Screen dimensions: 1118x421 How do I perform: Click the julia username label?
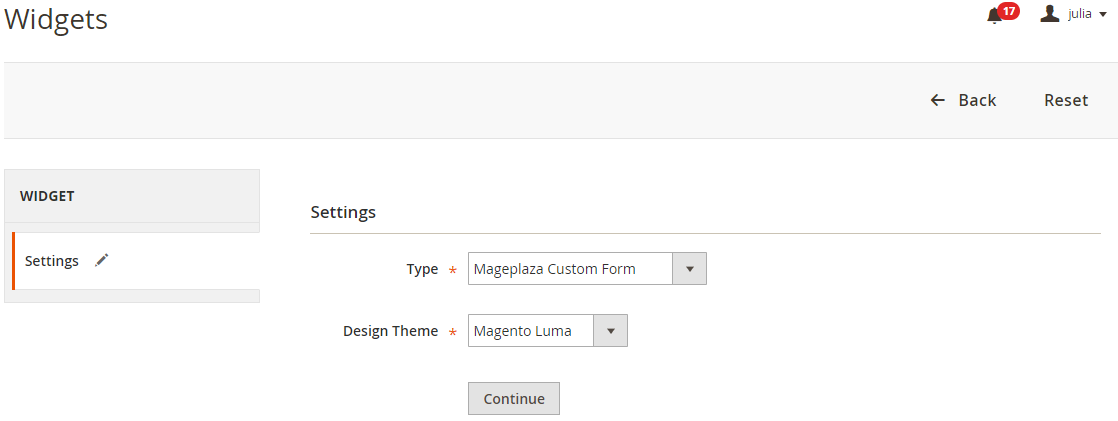tap(1079, 14)
